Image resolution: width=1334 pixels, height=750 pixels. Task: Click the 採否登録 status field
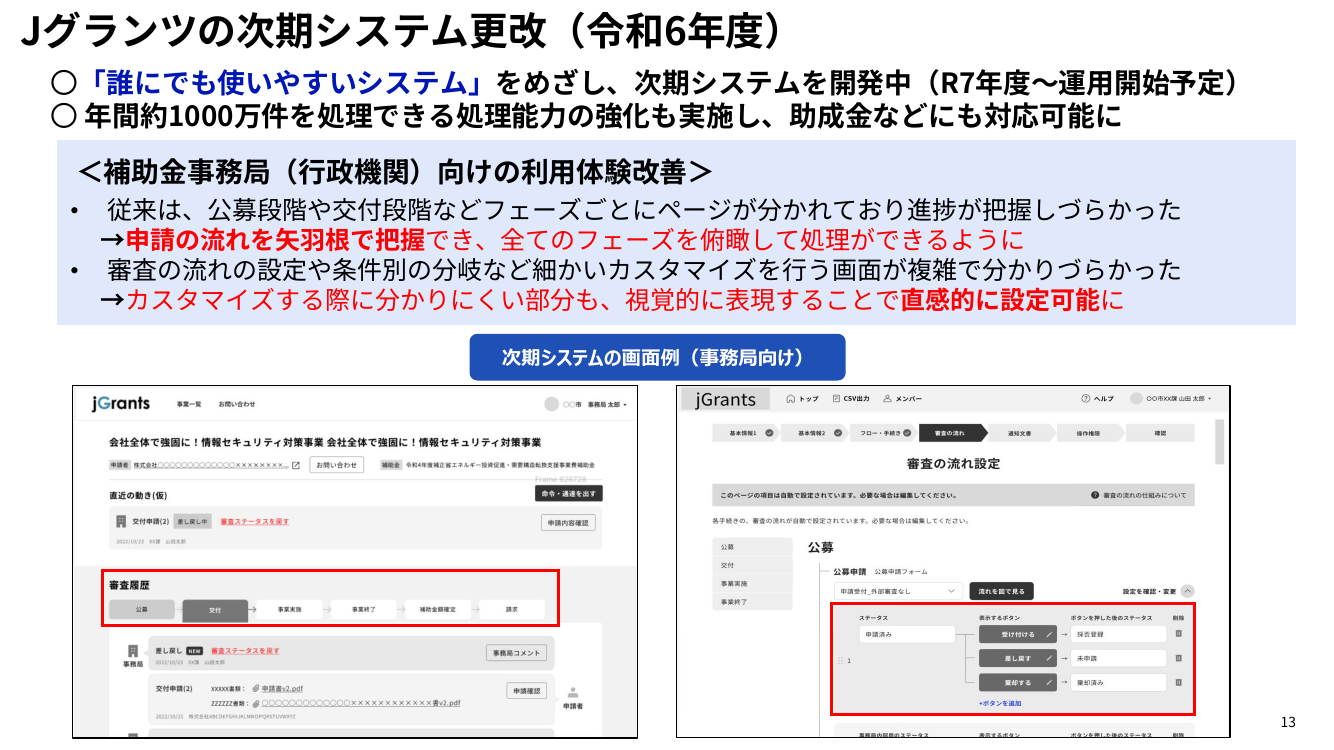1118,634
